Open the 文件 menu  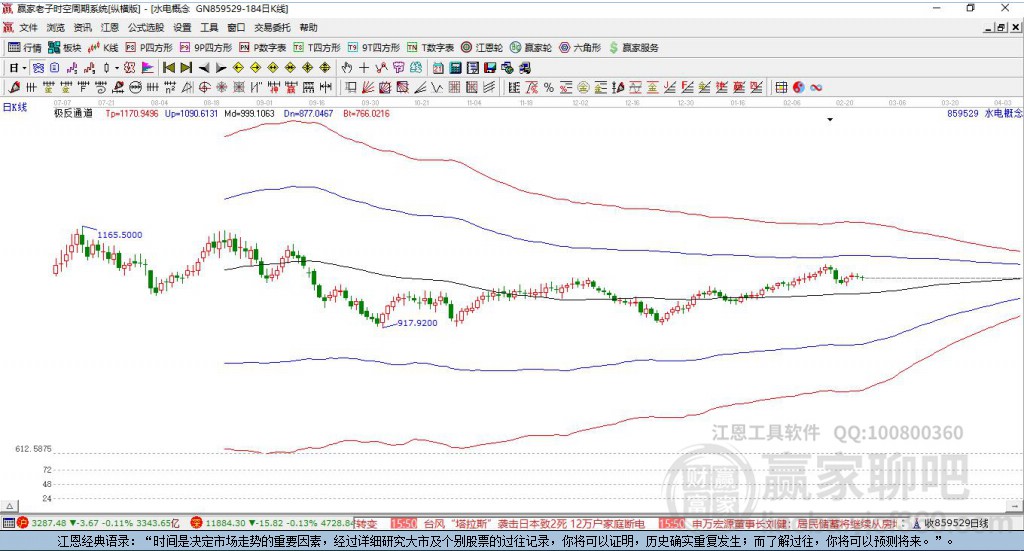click(x=28, y=27)
